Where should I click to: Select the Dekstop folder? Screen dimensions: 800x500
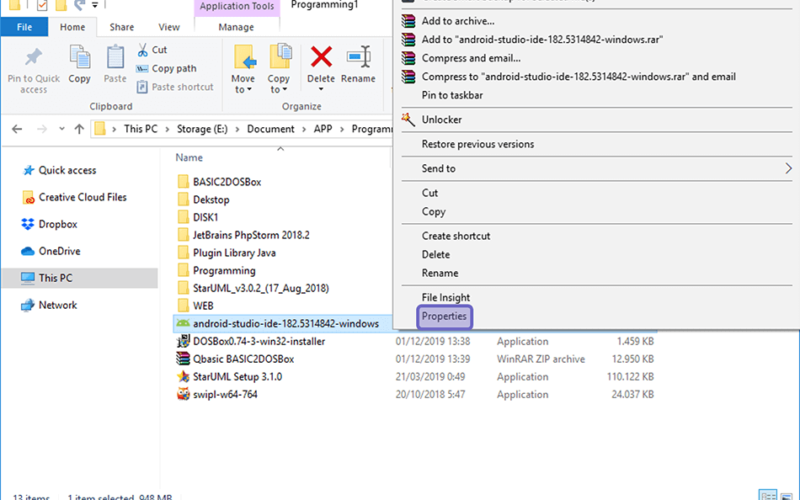[211, 200]
